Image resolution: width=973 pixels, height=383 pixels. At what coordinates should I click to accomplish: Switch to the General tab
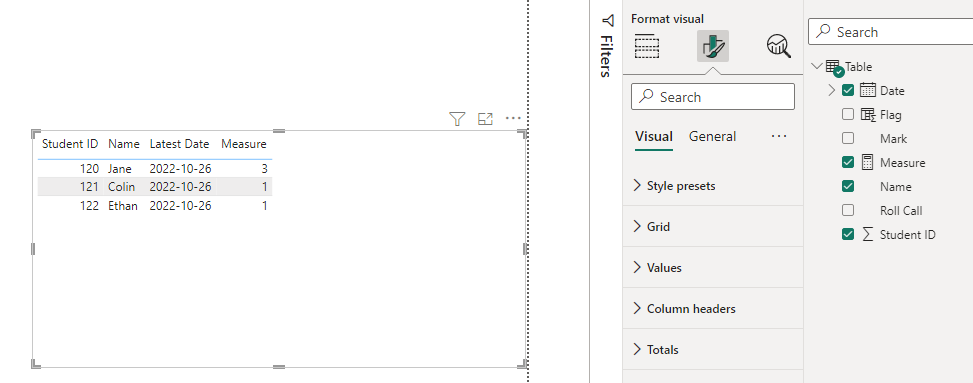click(x=712, y=137)
